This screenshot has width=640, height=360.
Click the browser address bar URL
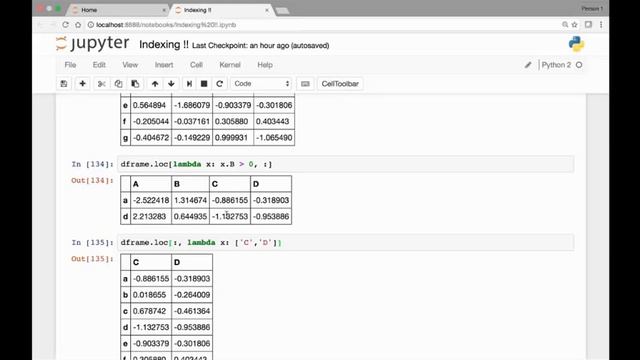(x=166, y=25)
